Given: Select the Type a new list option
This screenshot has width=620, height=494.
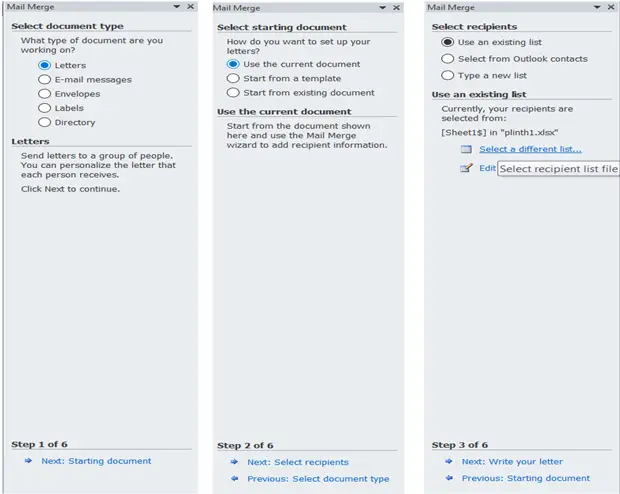Looking at the screenshot, I should [447, 75].
